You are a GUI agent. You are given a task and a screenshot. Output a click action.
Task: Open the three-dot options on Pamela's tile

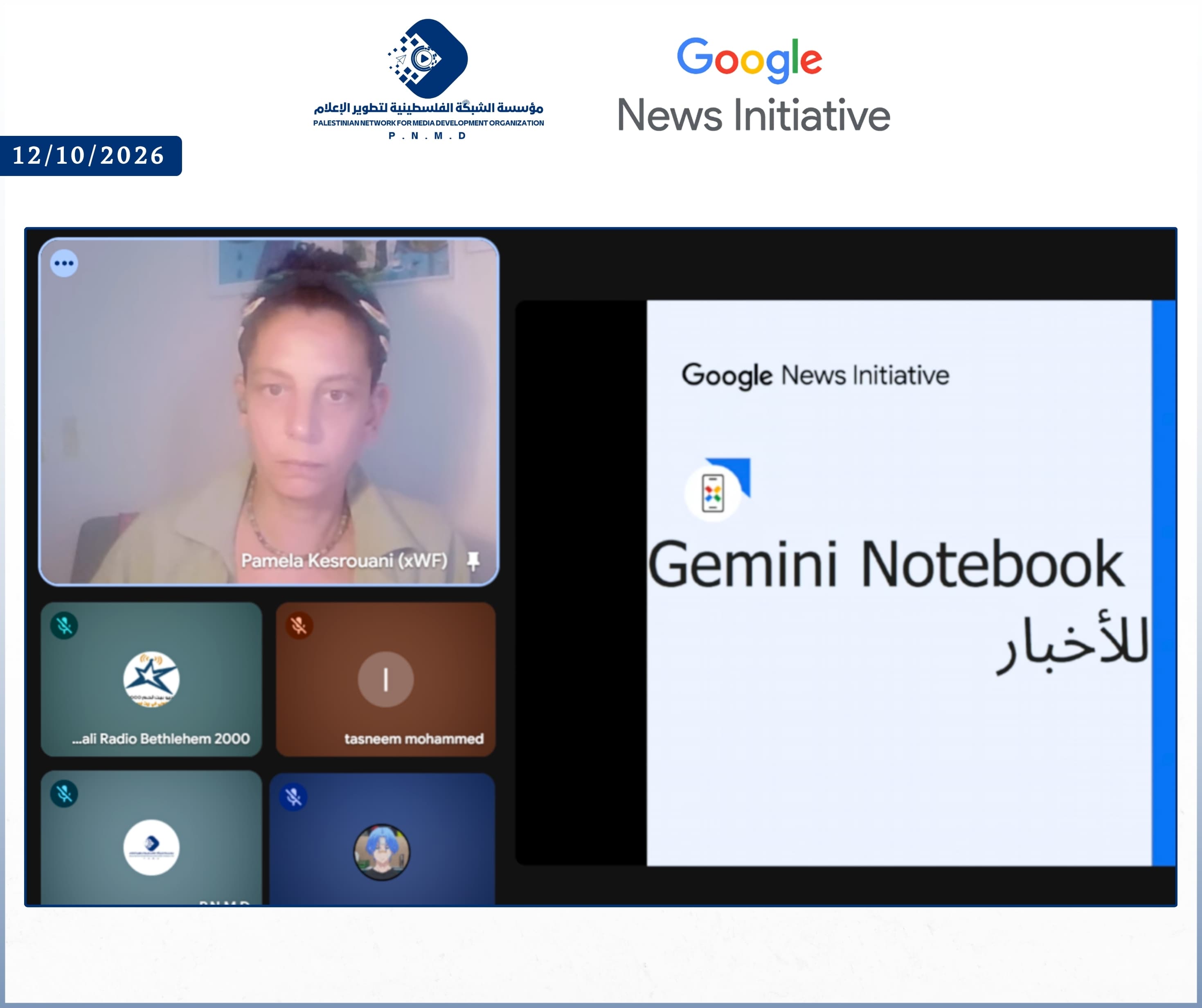(64, 264)
